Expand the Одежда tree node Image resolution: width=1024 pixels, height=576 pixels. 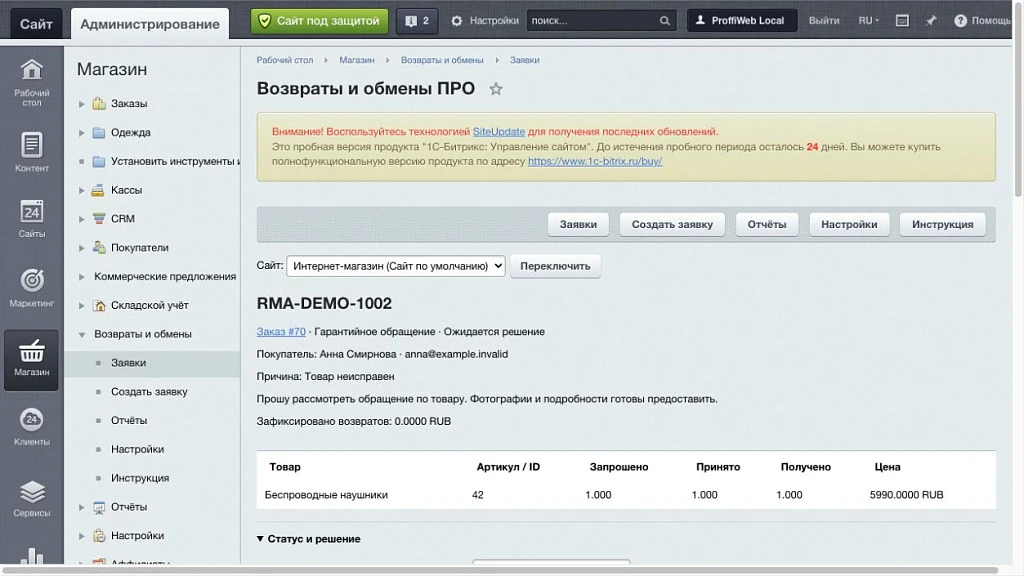tap(82, 133)
